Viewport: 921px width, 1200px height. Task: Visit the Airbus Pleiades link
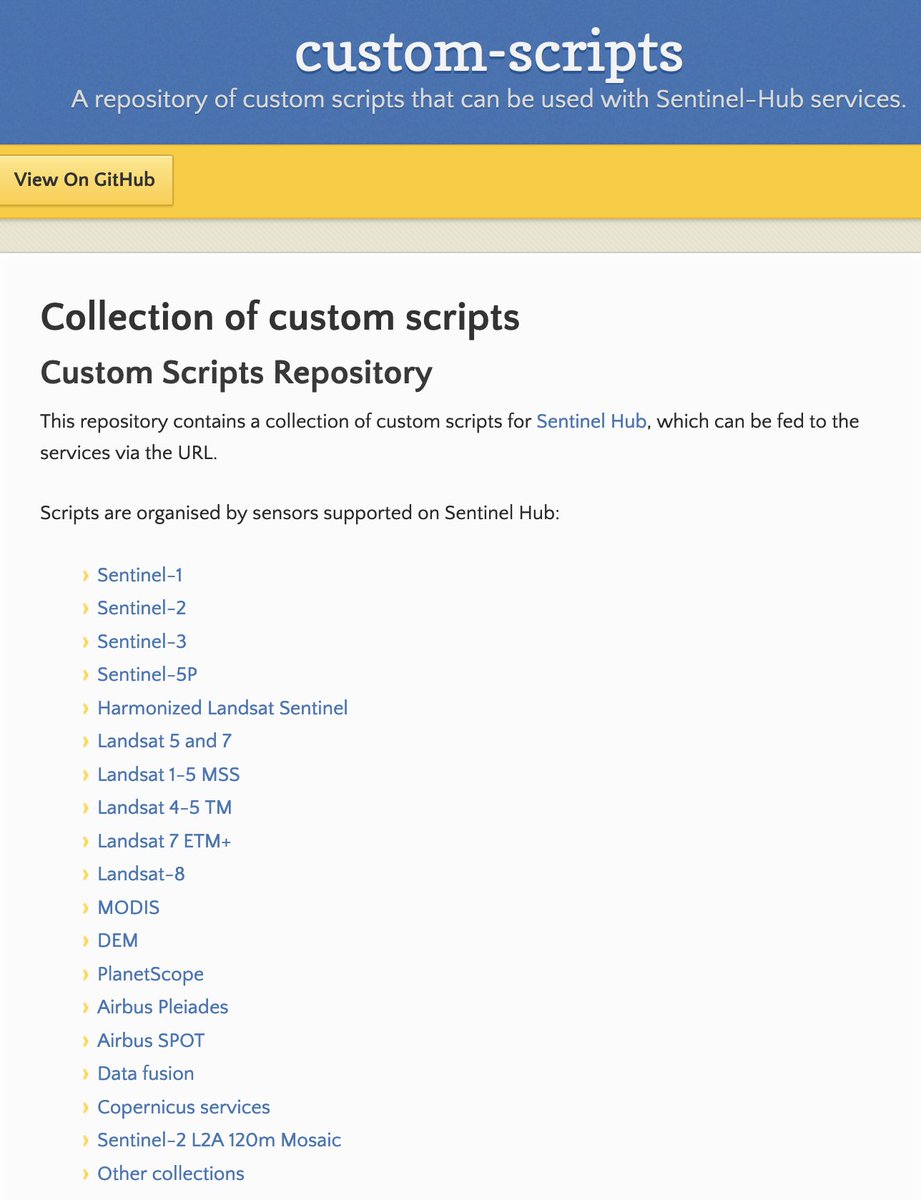162,1007
